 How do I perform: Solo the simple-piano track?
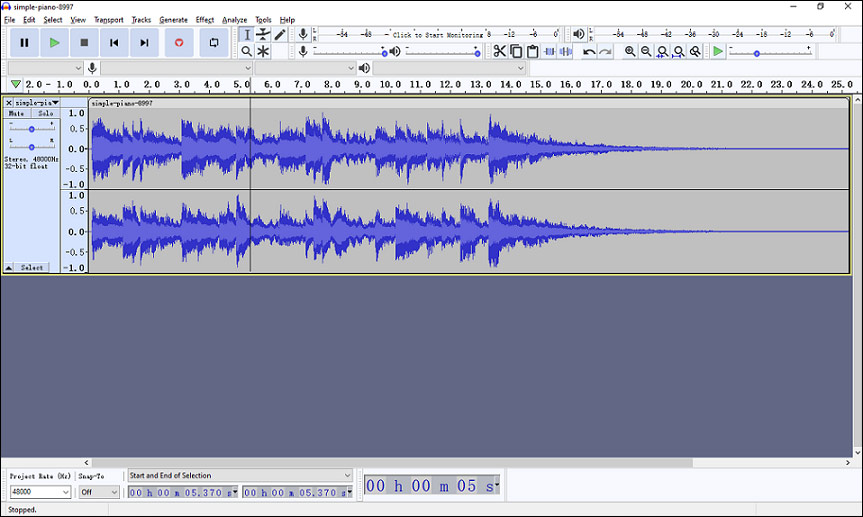point(46,113)
